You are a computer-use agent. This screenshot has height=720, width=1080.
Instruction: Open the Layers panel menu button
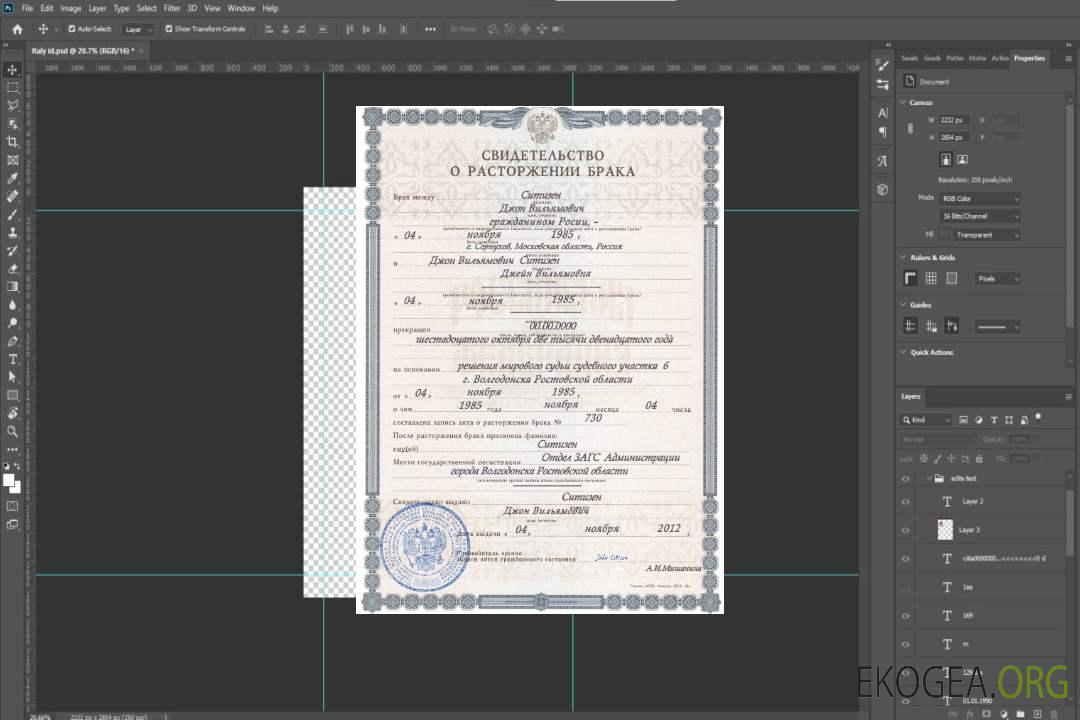click(x=1068, y=397)
